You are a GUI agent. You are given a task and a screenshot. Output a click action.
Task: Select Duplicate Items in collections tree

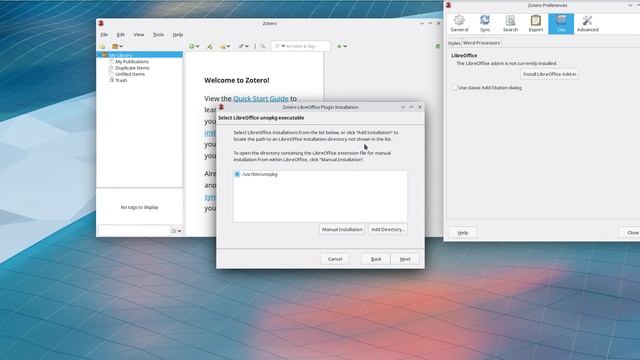132,68
